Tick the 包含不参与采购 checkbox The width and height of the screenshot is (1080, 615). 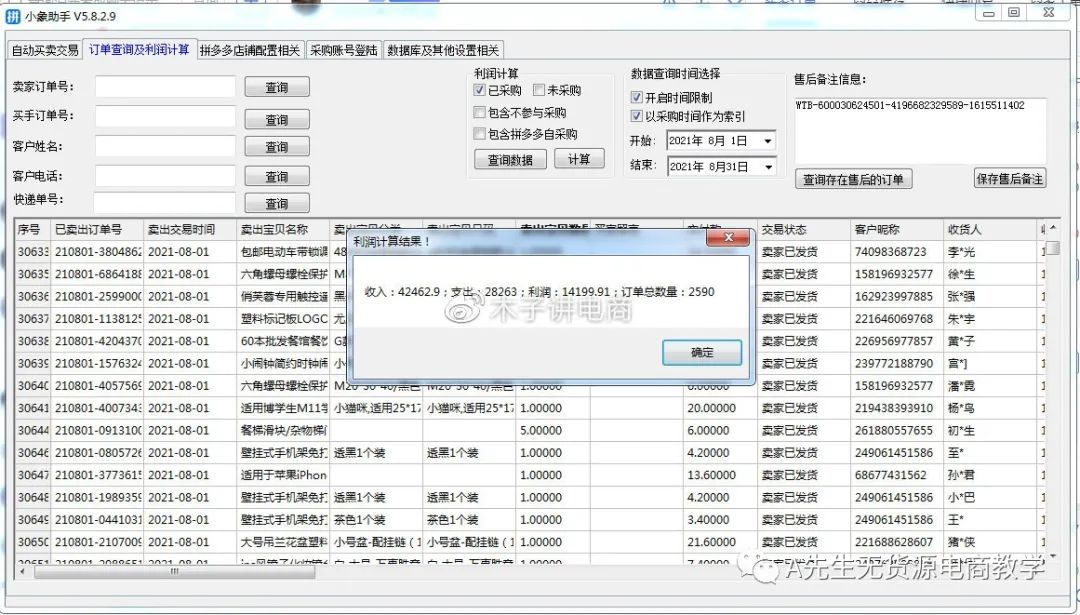pyautogui.click(x=480, y=112)
